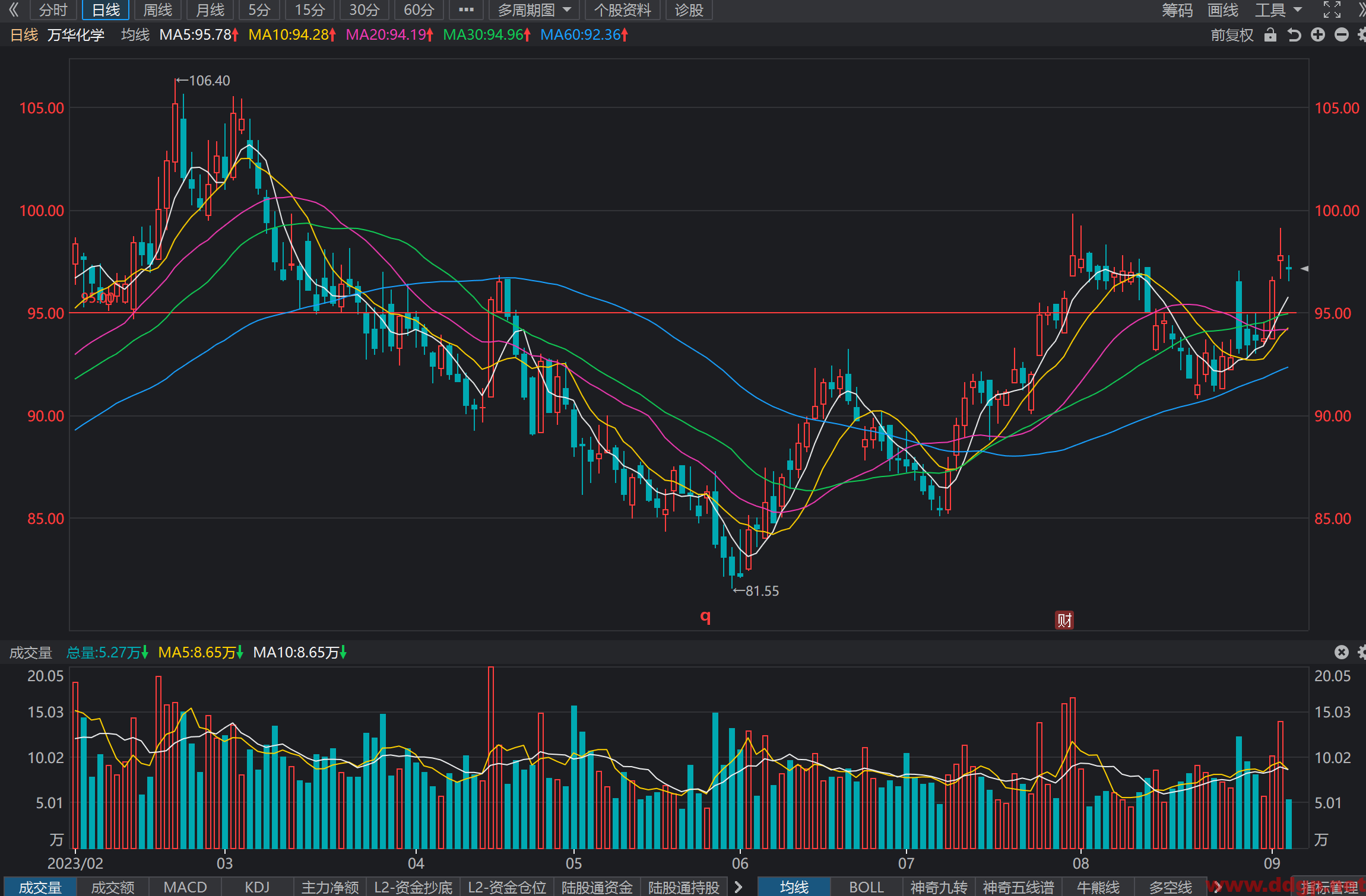Screen dimensions: 1366x896
Task: Enter fullscreen with the expand arrows icon
Action: (1332, 9)
